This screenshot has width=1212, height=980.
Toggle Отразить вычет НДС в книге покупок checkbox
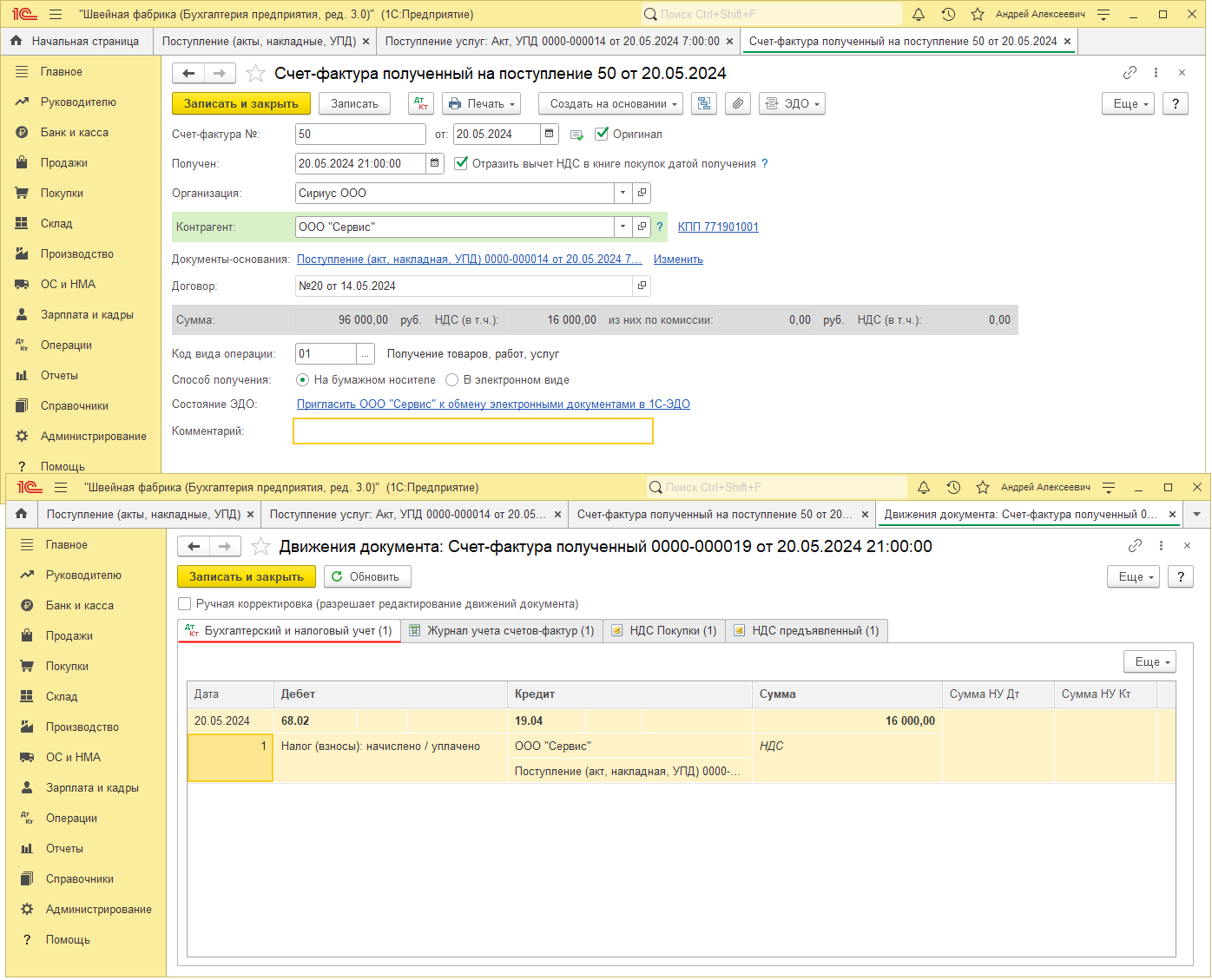coord(461,163)
